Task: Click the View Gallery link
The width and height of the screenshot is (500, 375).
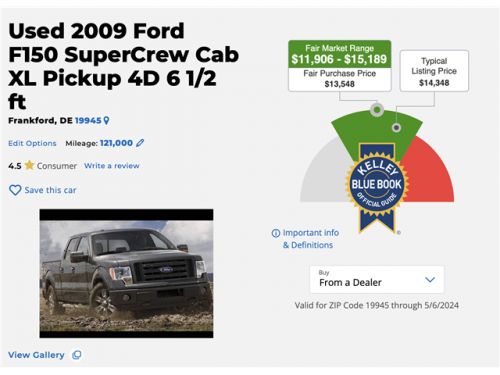Action: pyautogui.click(x=36, y=355)
